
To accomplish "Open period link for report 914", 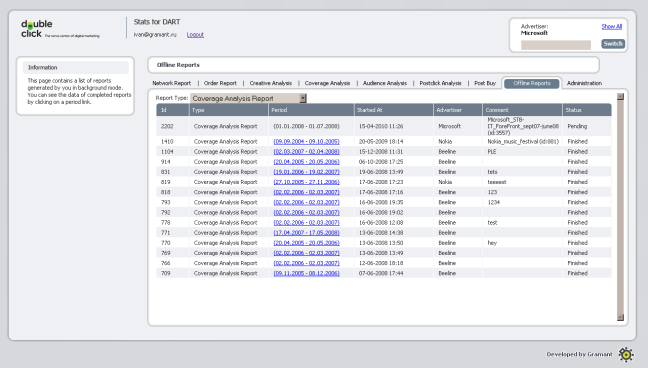I will point(306,162).
